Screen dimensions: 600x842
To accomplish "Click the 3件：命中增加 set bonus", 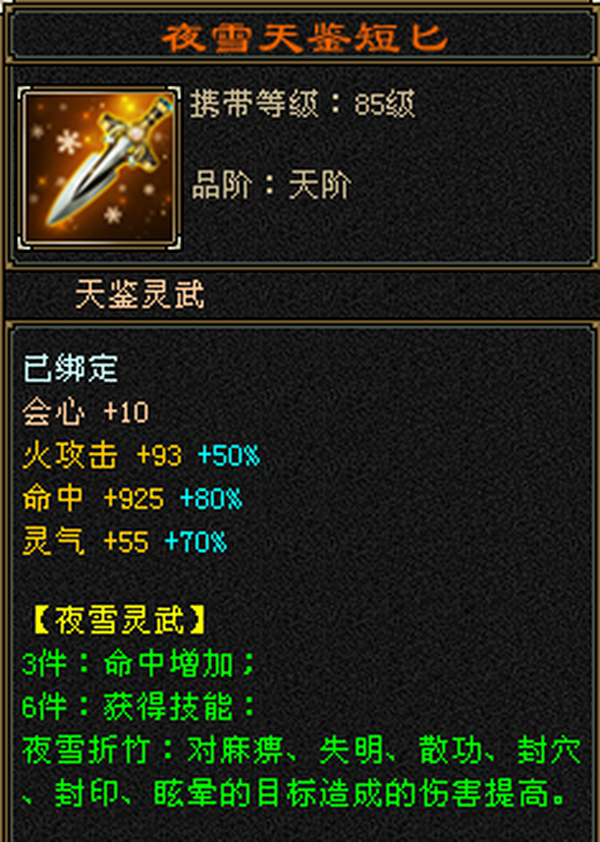I will pos(138,664).
